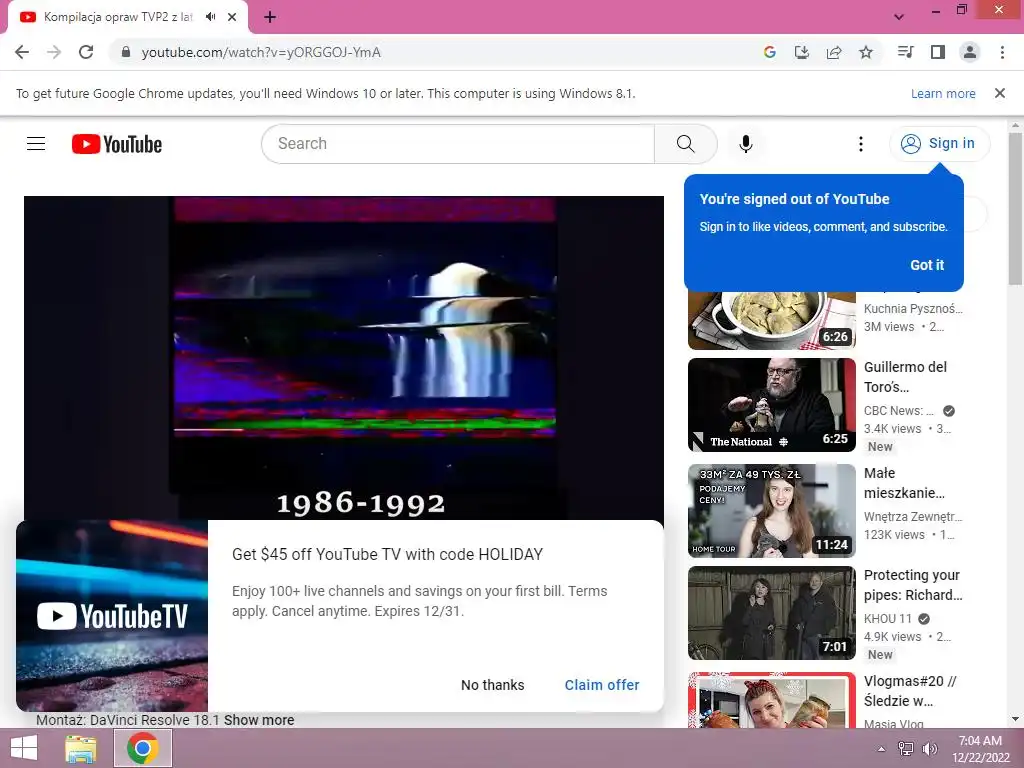Open Protecting your pipes video thumbnail
This screenshot has height=768, width=1024.
[771, 613]
